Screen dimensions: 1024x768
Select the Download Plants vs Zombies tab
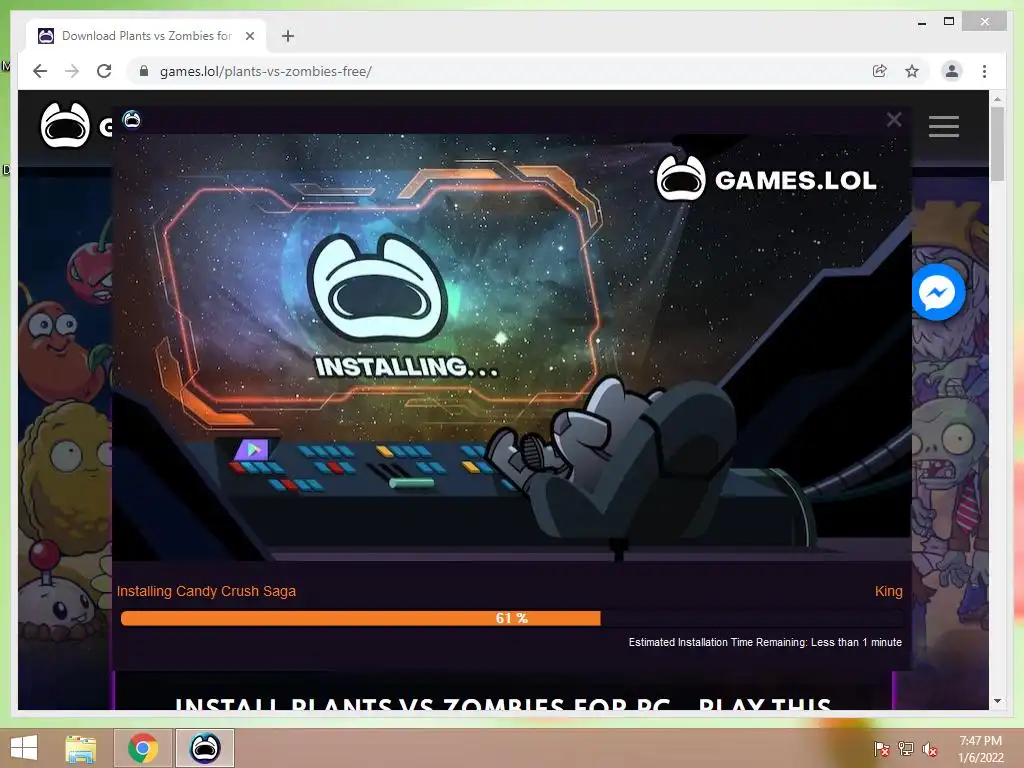[x=146, y=36]
